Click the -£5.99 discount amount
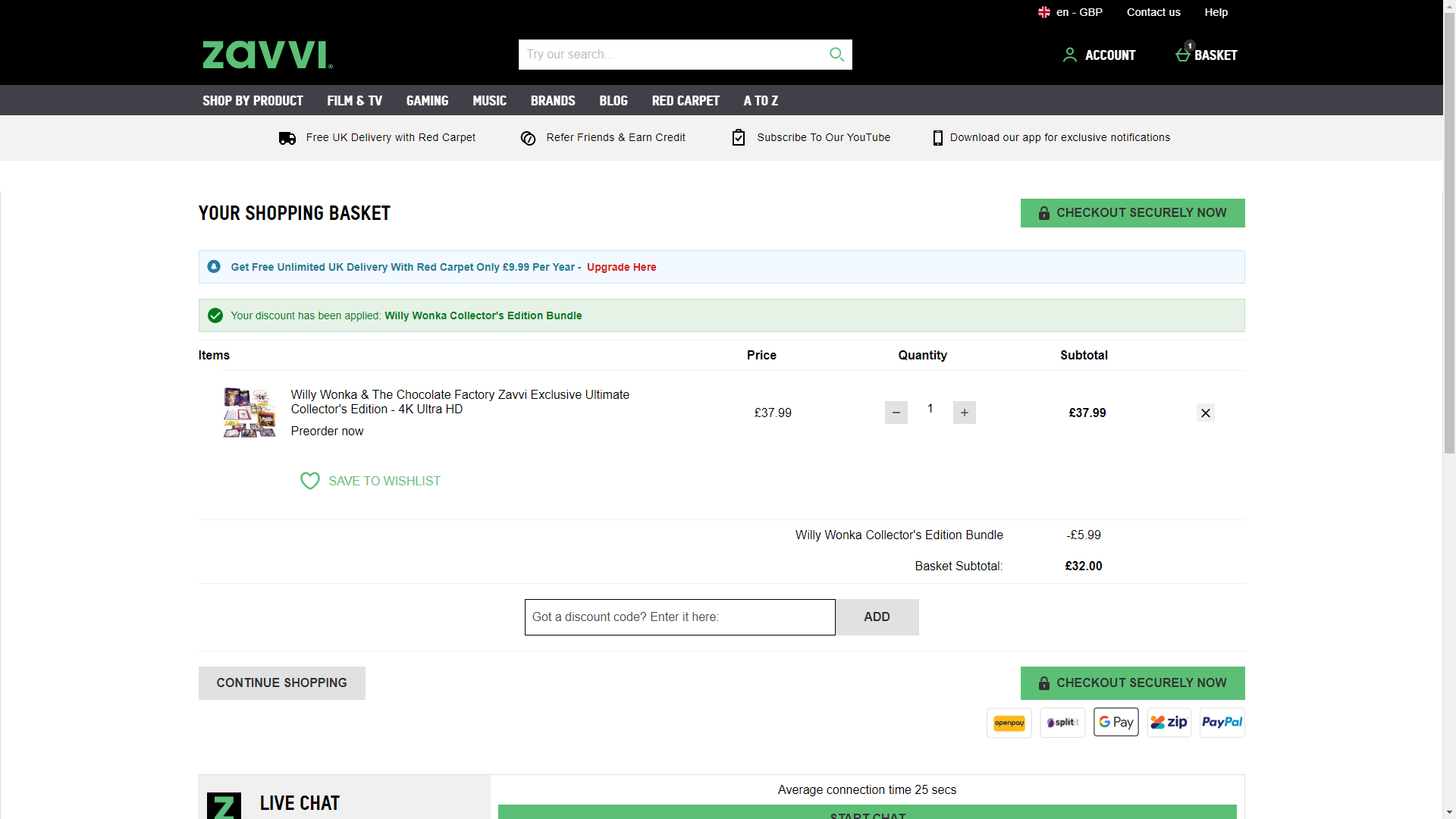The width and height of the screenshot is (1456, 819). click(1084, 535)
